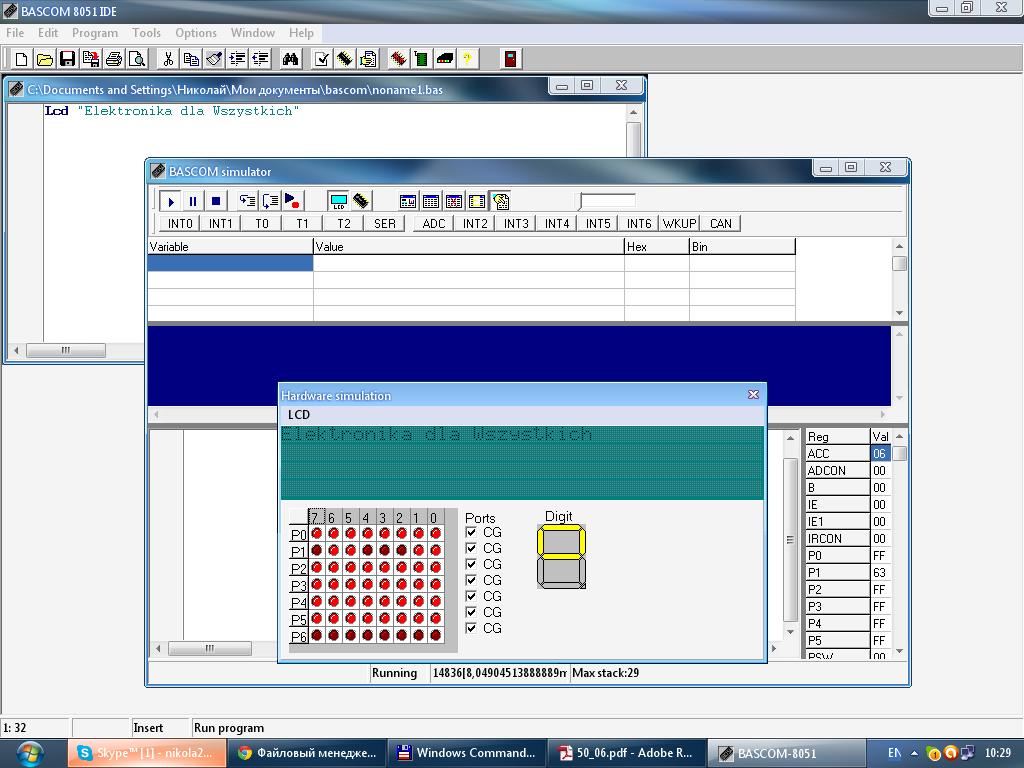The image size is (1024, 768).
Task: Click the editor's horizontal scrollbar thumb
Action: click(x=65, y=351)
